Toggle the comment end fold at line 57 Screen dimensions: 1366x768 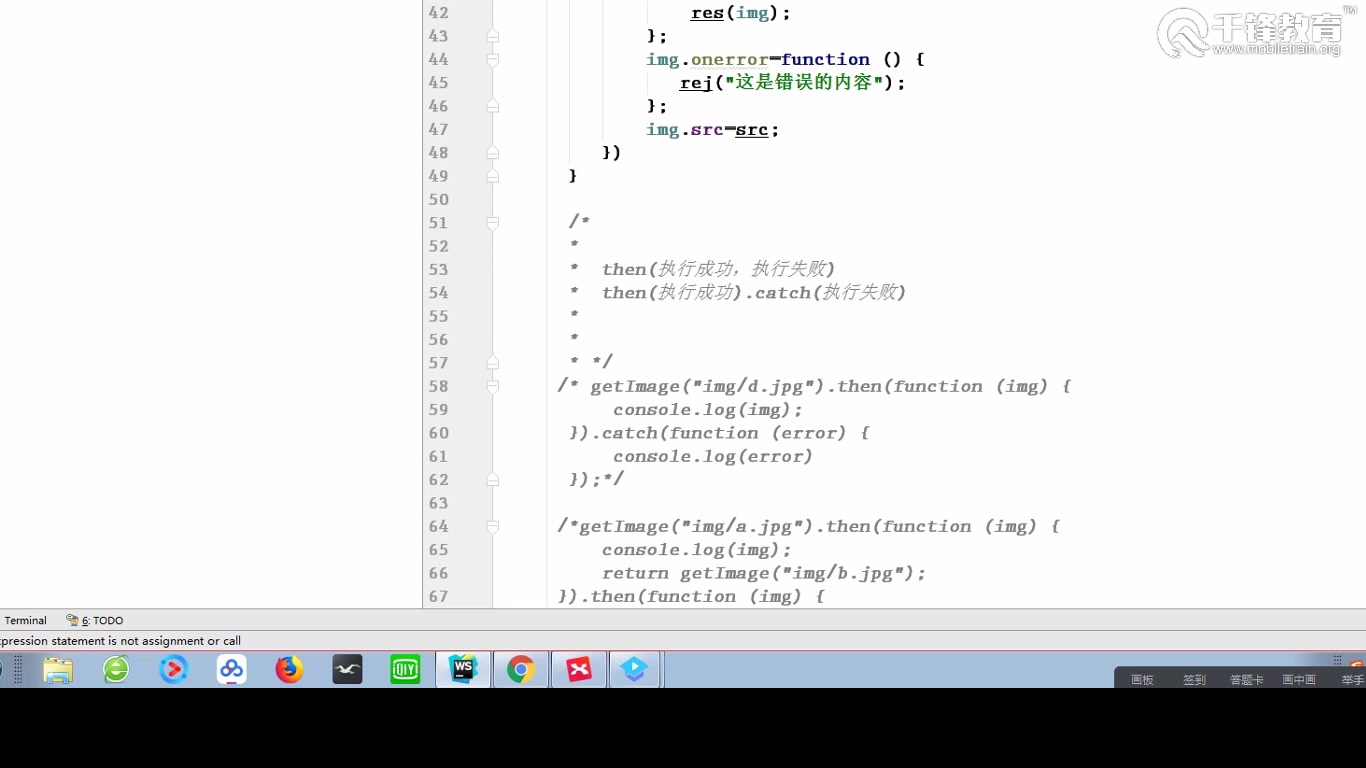pos(492,363)
